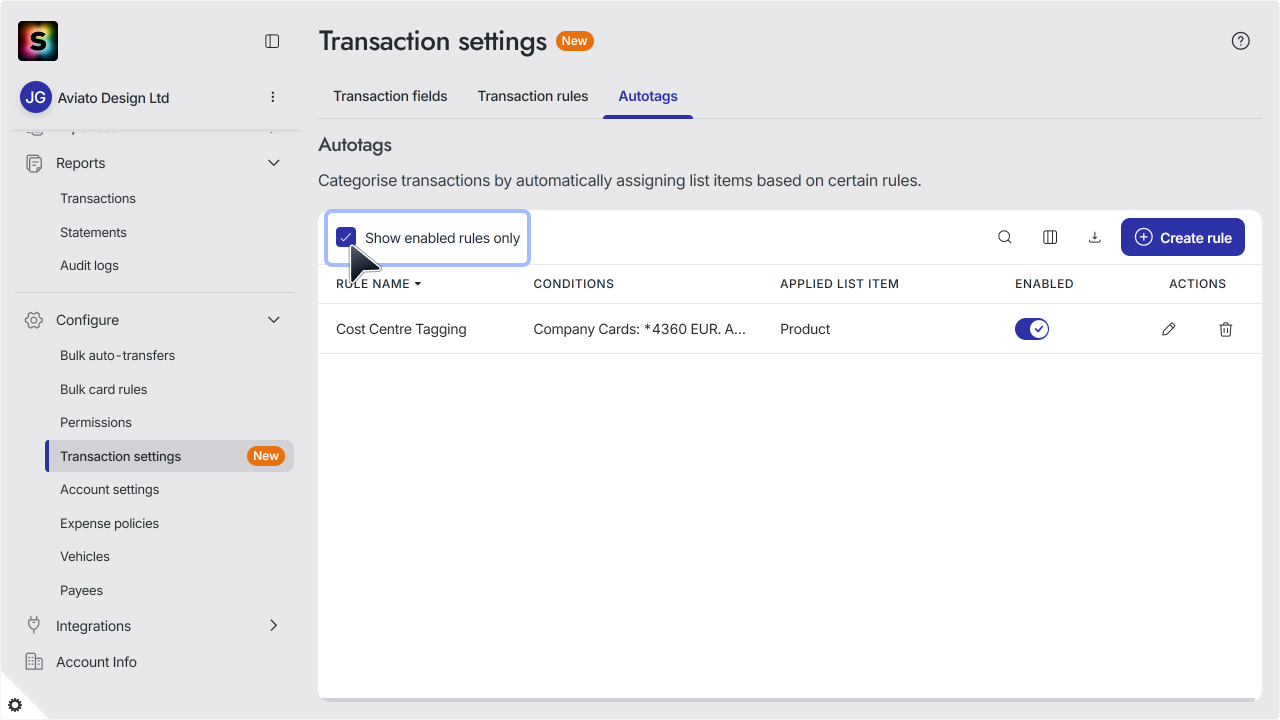1280x720 pixels.
Task: Click the Product applied list item cell
Action: pos(805,329)
